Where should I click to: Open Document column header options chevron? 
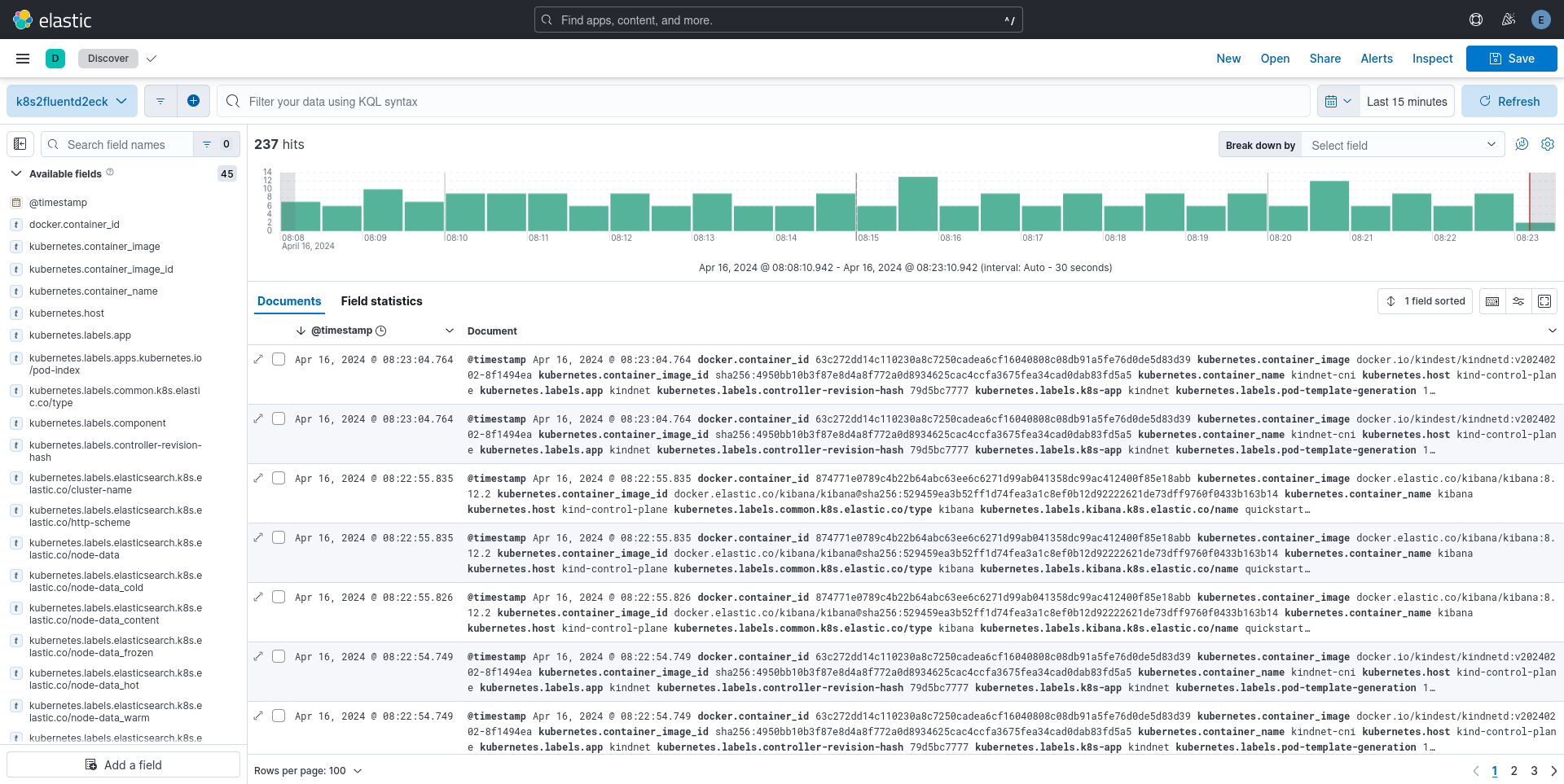(x=1552, y=331)
